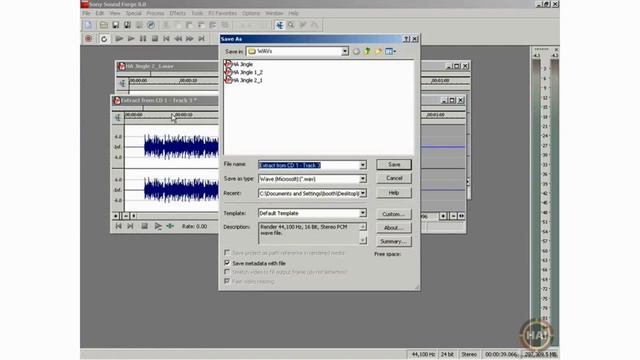
Task: Expand the File name dropdown arrow
Action: click(363, 165)
